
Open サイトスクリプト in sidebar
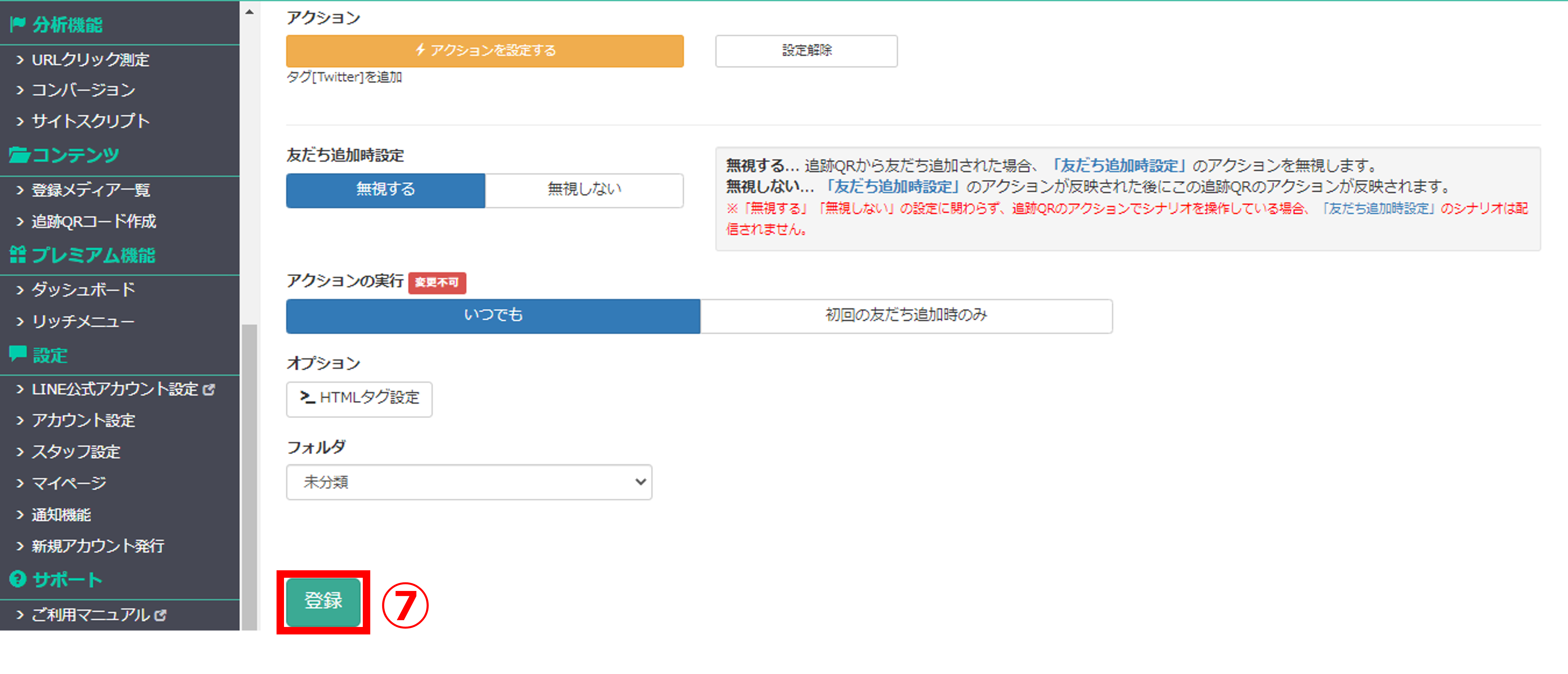(x=91, y=121)
